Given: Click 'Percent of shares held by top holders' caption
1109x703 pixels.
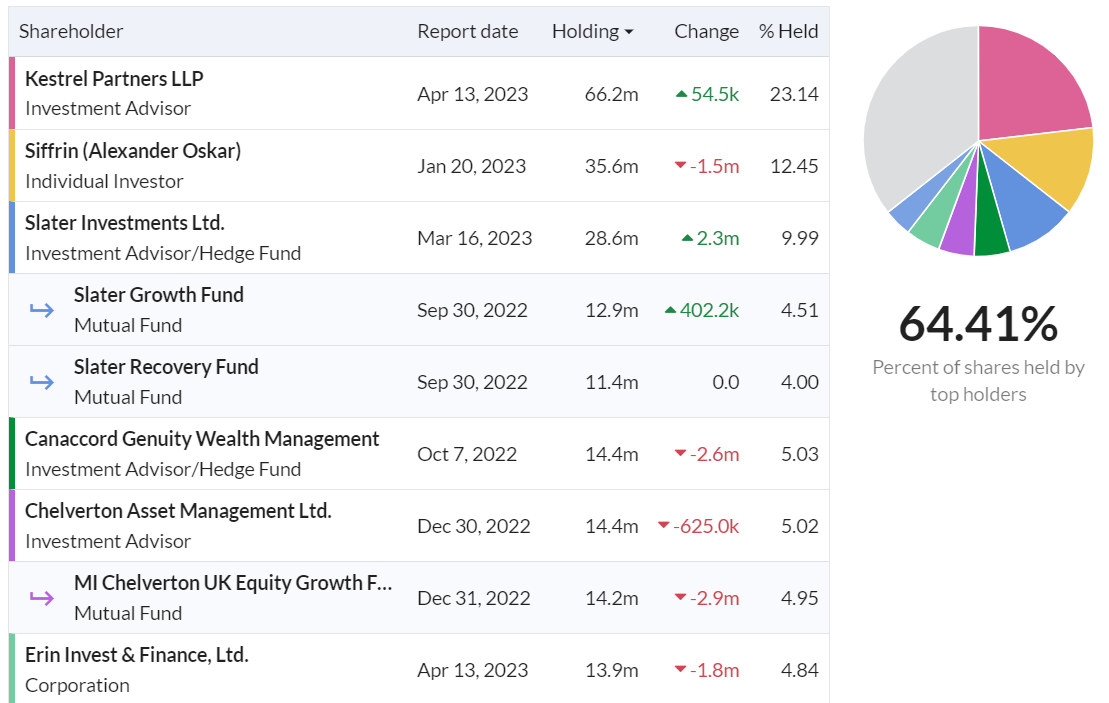Looking at the screenshot, I should coord(978,380).
